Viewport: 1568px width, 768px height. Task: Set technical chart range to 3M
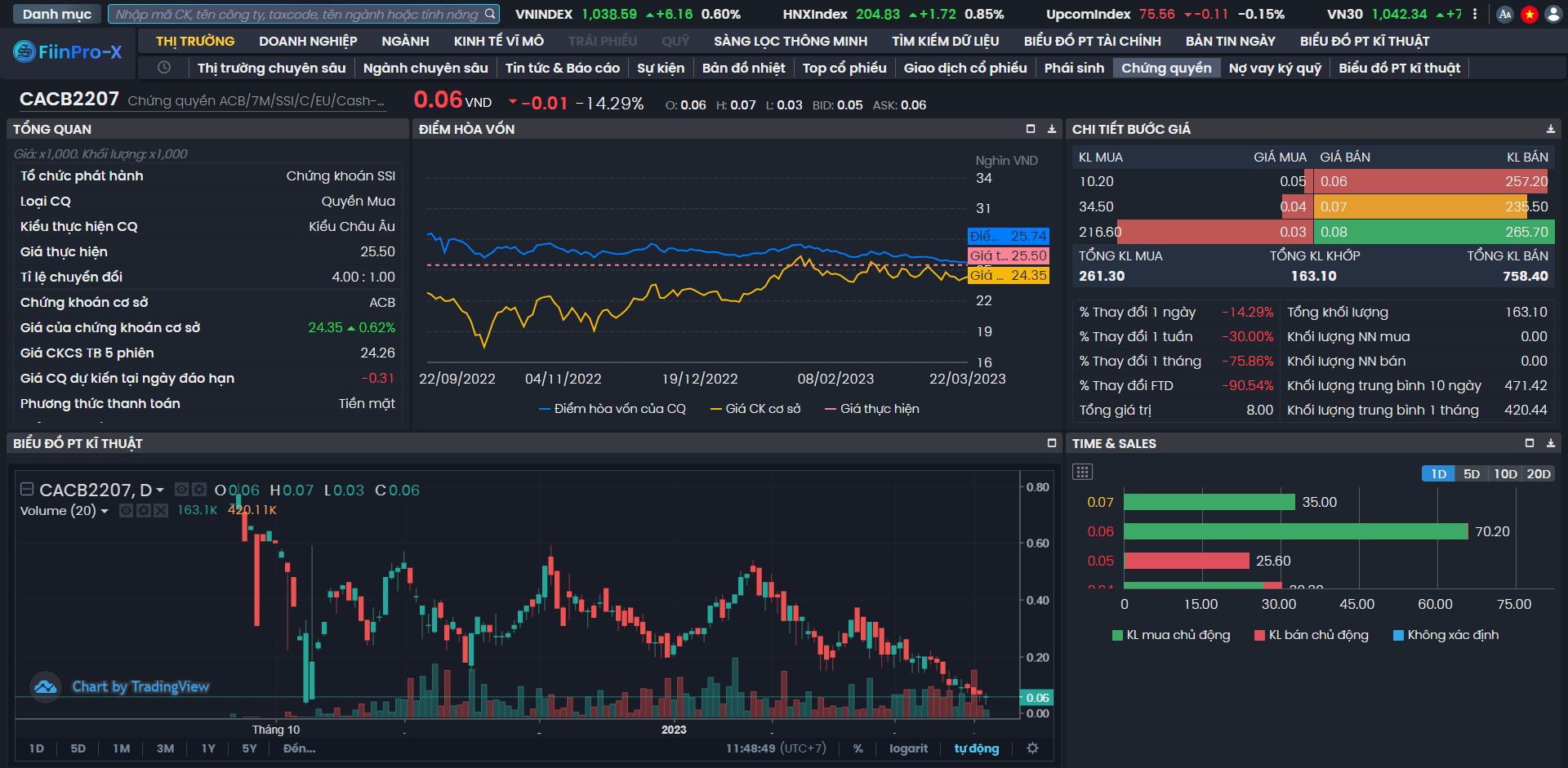[165, 748]
